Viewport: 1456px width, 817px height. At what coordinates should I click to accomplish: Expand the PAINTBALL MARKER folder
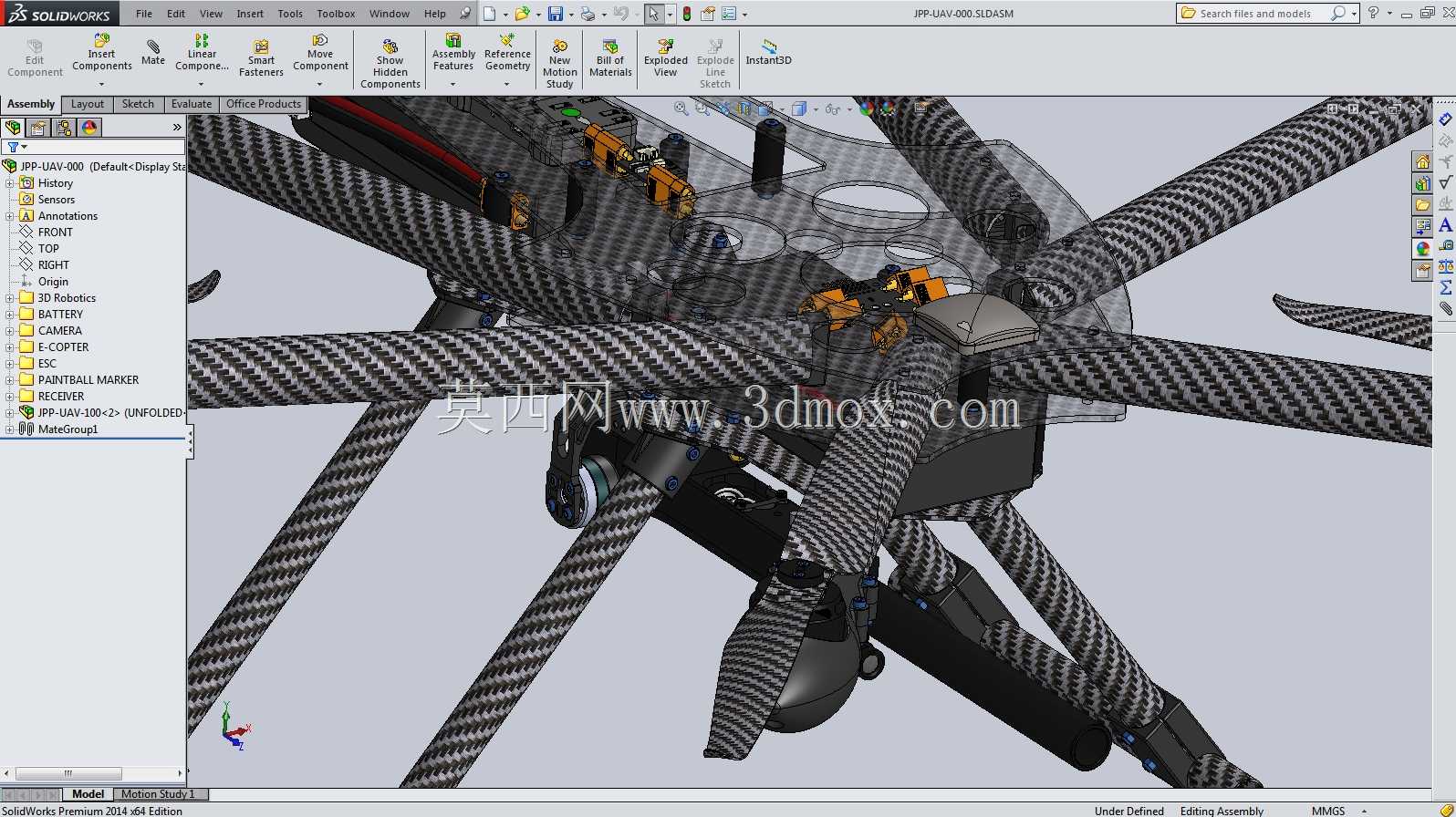(x=9, y=380)
